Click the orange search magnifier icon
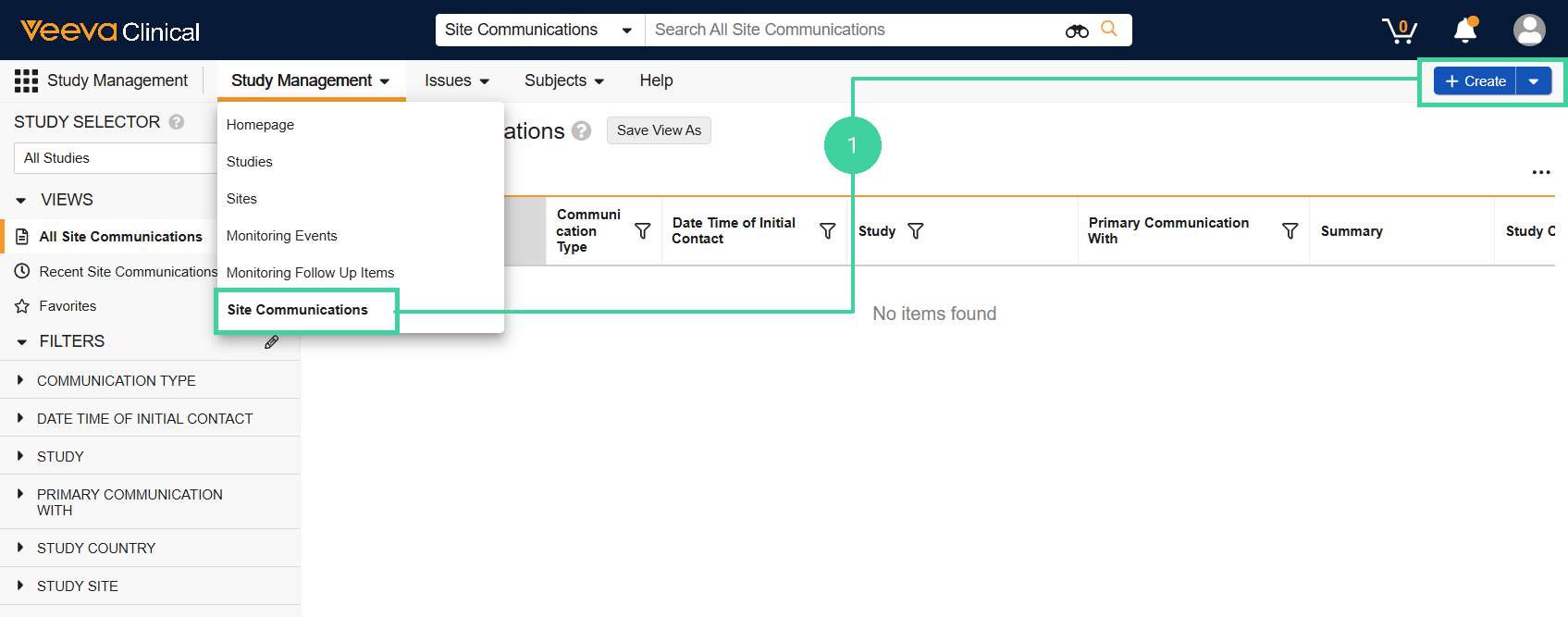The image size is (1568, 617). [x=1109, y=30]
